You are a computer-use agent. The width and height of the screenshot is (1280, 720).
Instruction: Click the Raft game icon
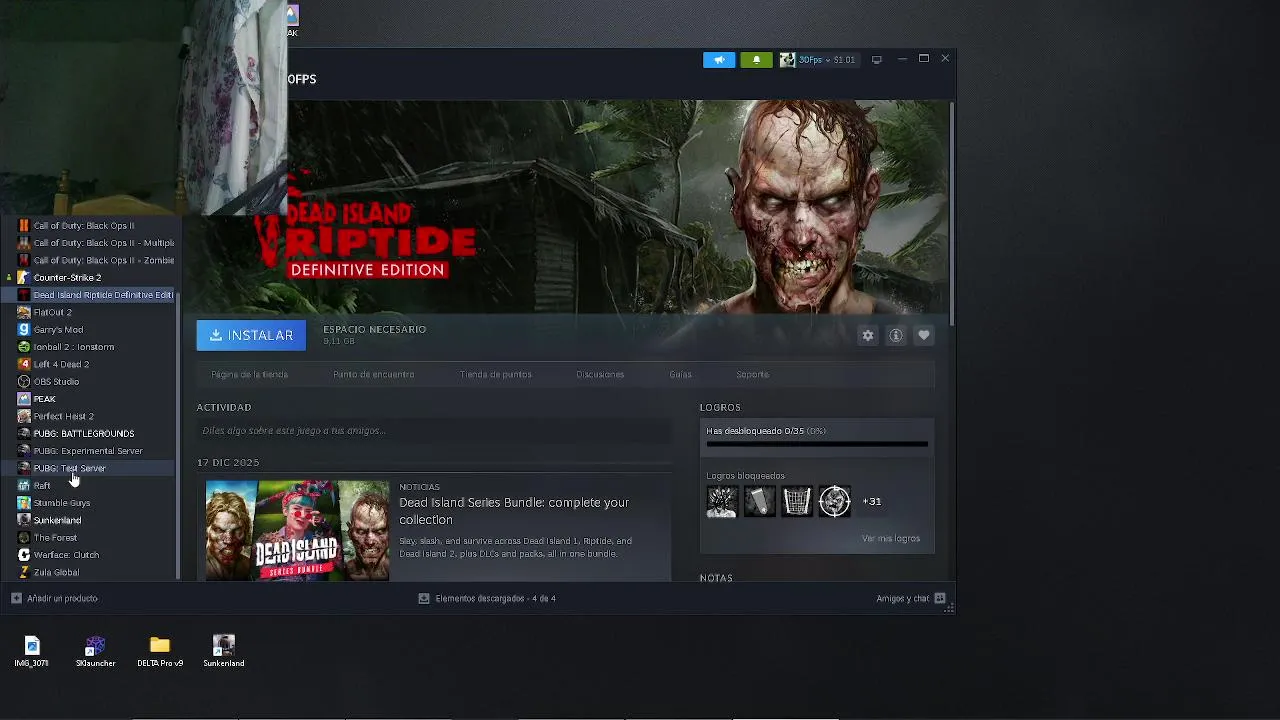pos(24,486)
